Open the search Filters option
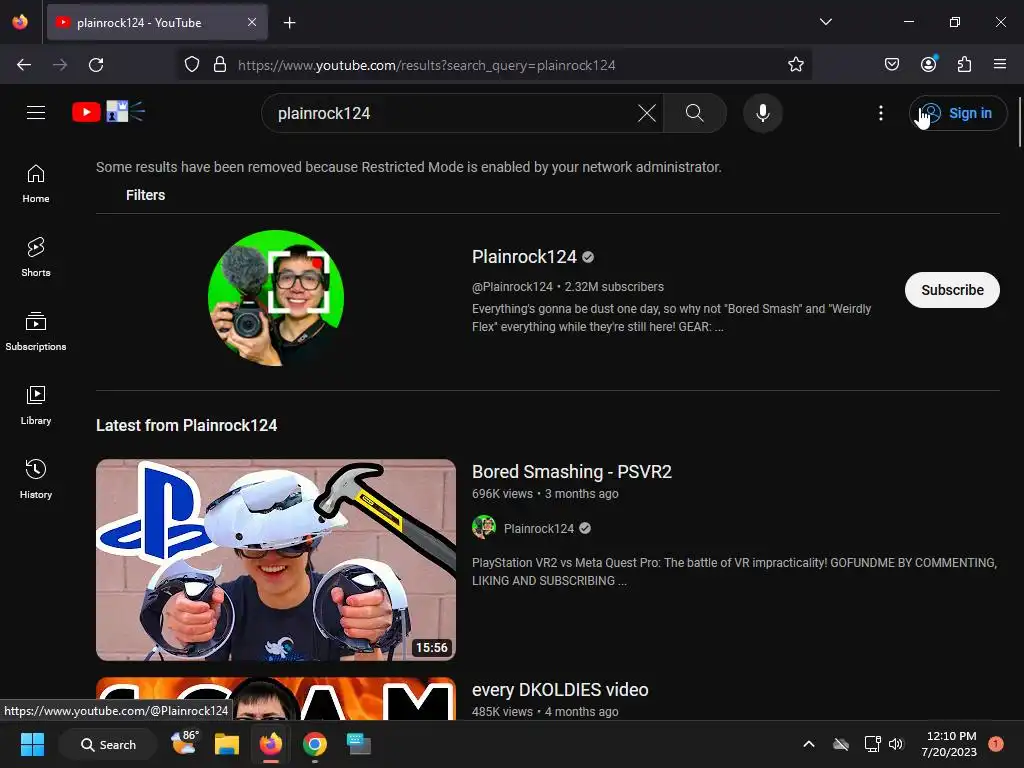1024x768 pixels. coord(145,195)
